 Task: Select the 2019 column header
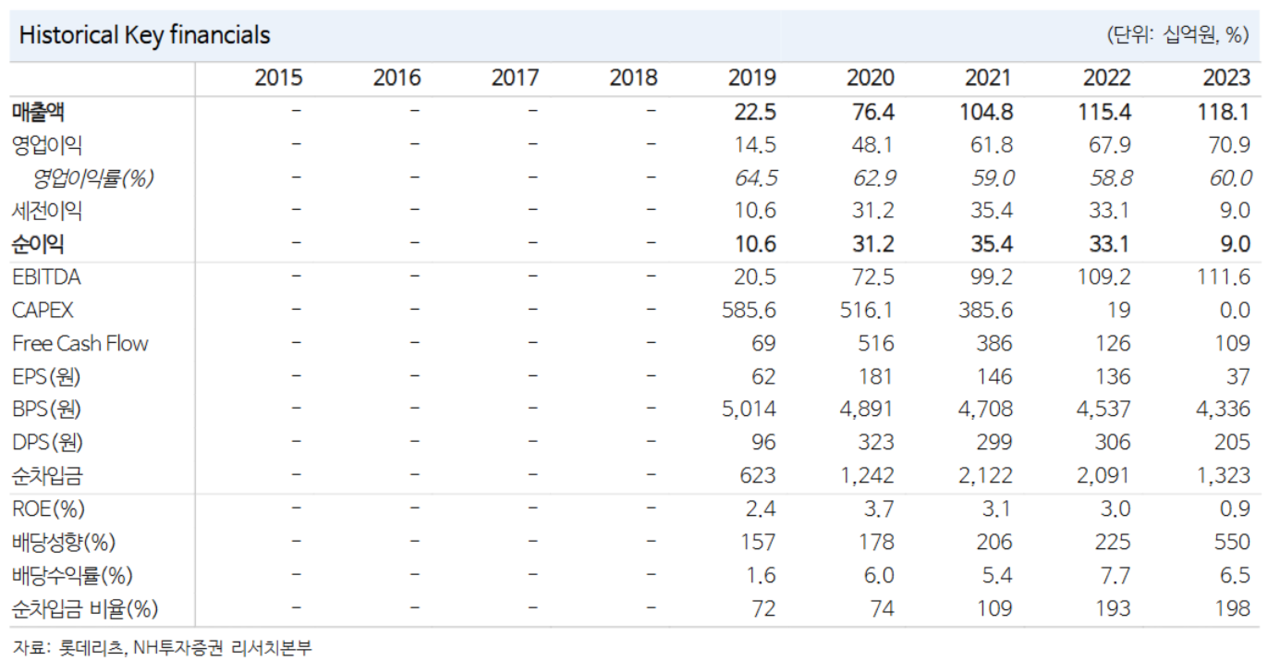pos(752,78)
